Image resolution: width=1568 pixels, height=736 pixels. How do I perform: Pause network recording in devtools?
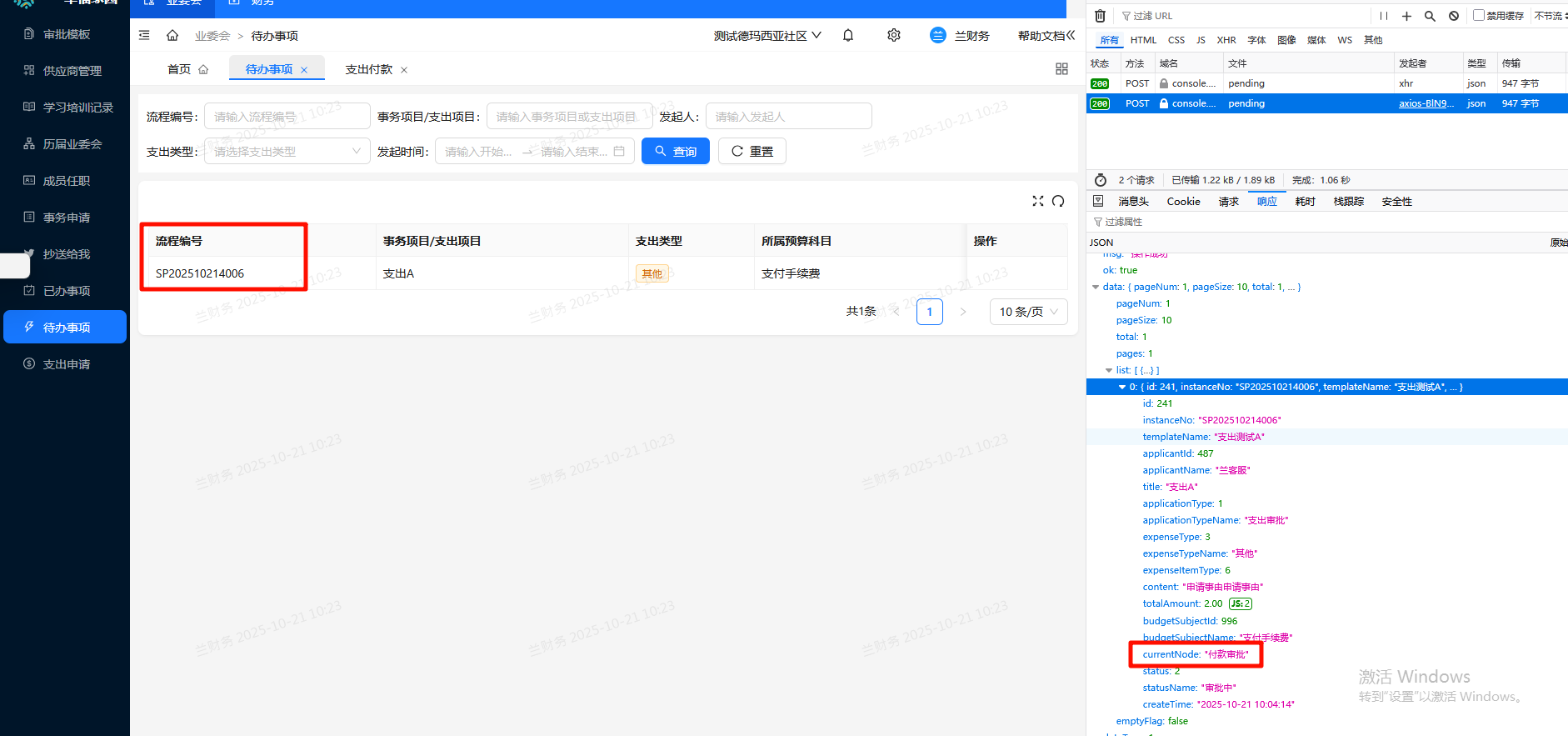click(x=1383, y=16)
